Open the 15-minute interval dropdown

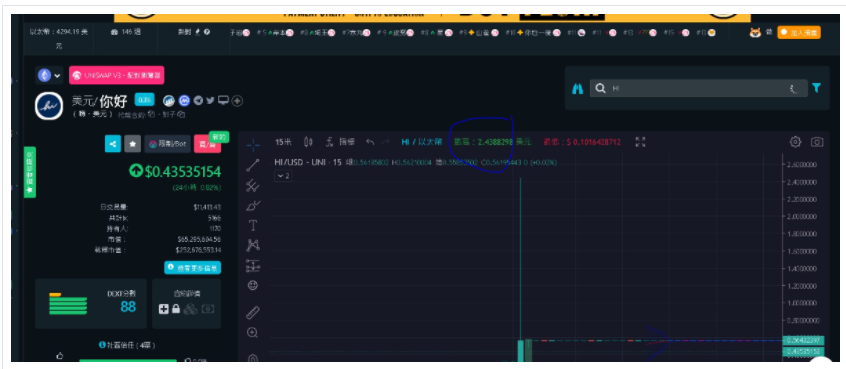click(x=283, y=142)
